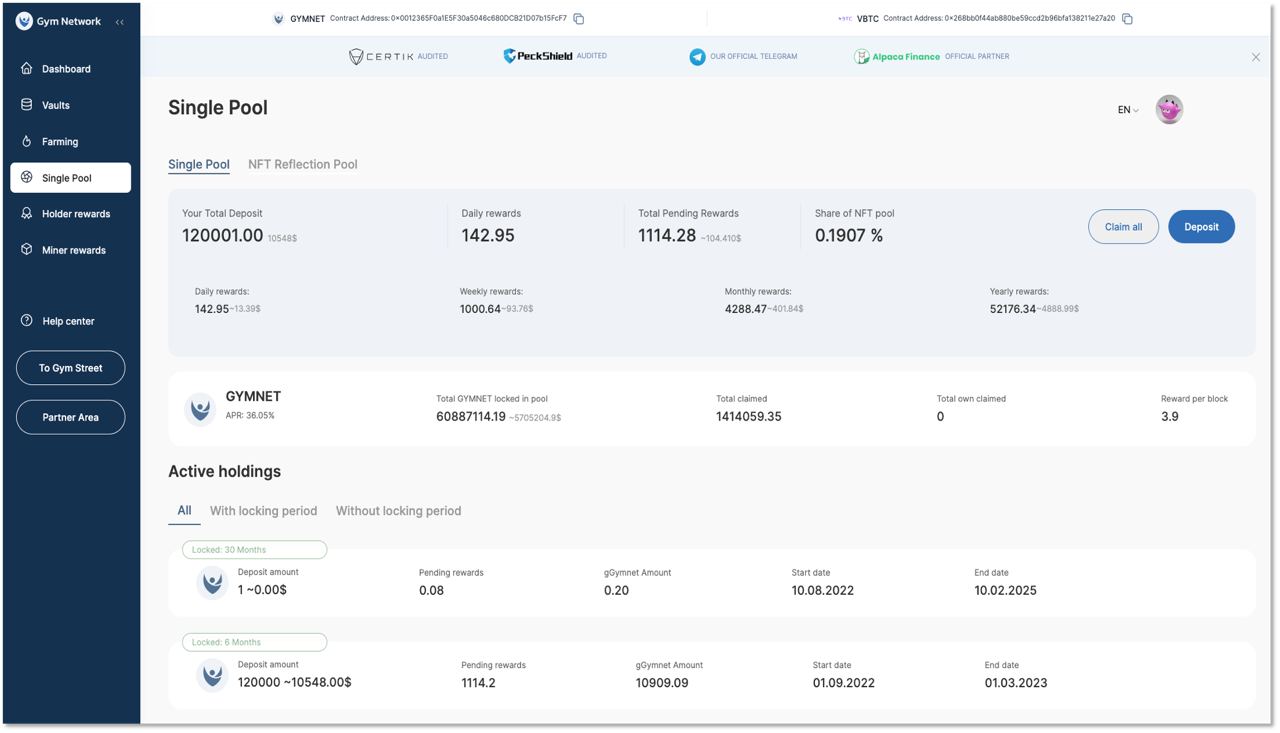This screenshot has width=1280, height=733.
Task: Switch to the NFT Reflection Pool tab
Action: (x=302, y=164)
